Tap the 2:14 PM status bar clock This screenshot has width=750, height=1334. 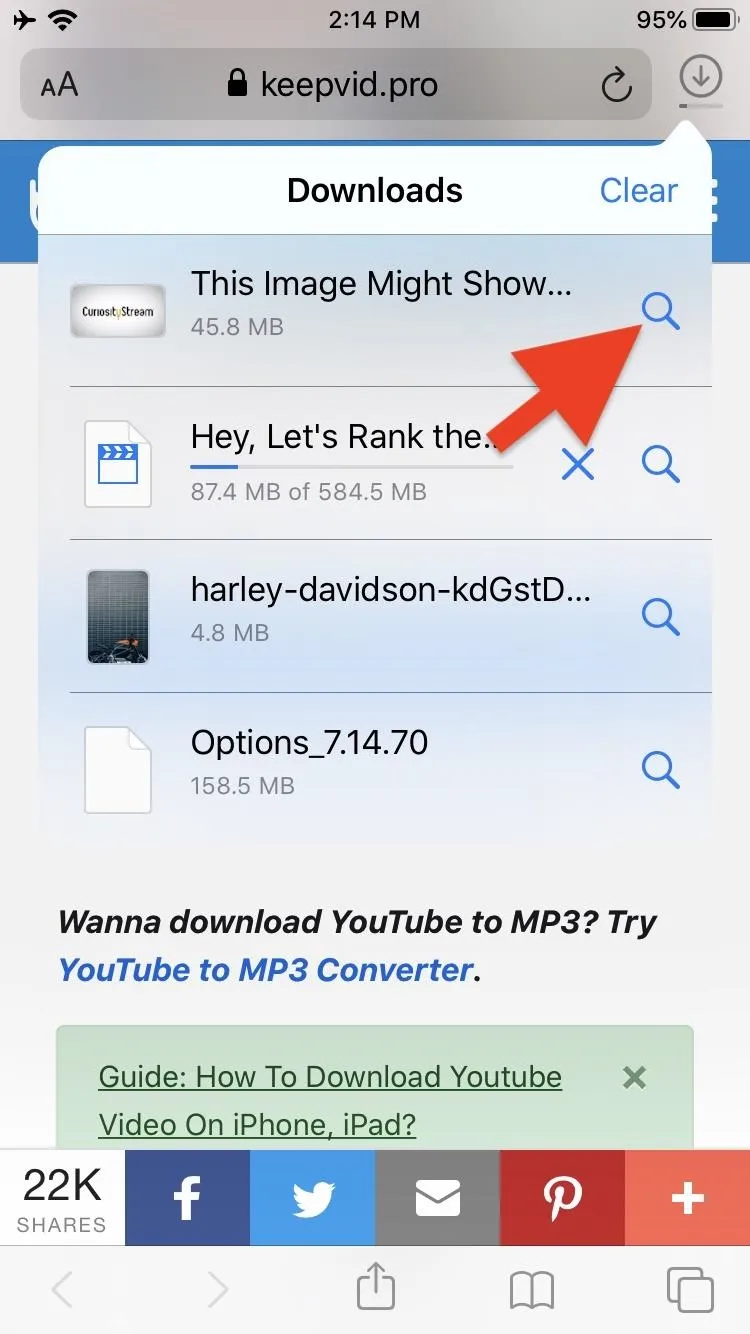point(373,19)
